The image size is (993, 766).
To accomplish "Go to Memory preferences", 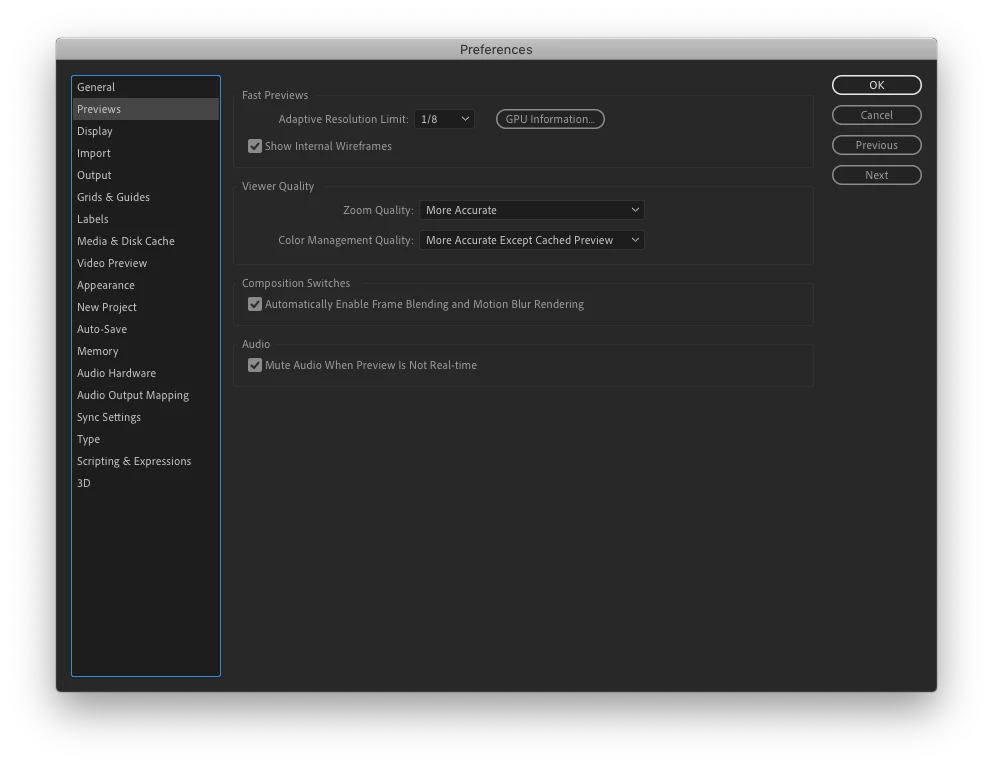I will click(146, 351).
